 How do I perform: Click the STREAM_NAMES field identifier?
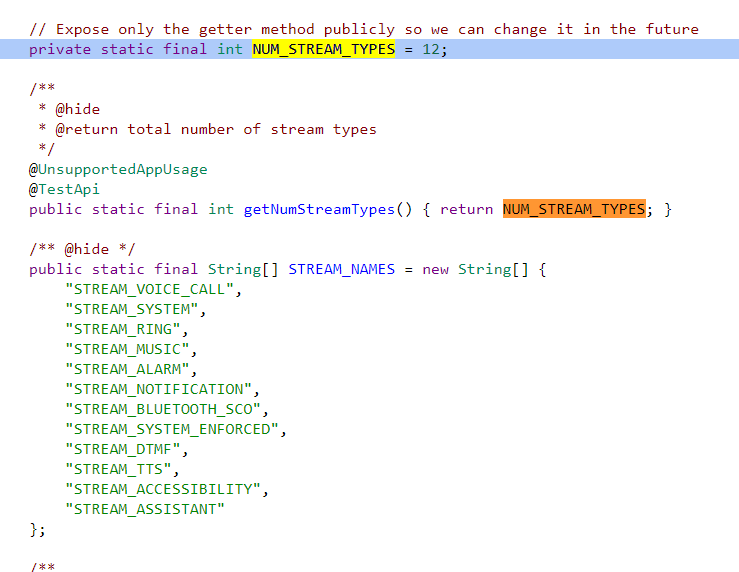coord(342,269)
